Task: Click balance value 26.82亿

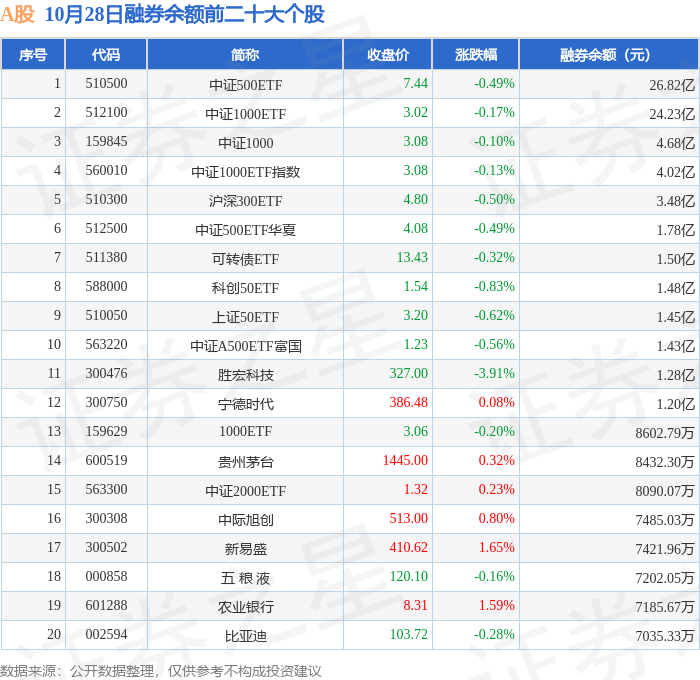Action: 672,85
